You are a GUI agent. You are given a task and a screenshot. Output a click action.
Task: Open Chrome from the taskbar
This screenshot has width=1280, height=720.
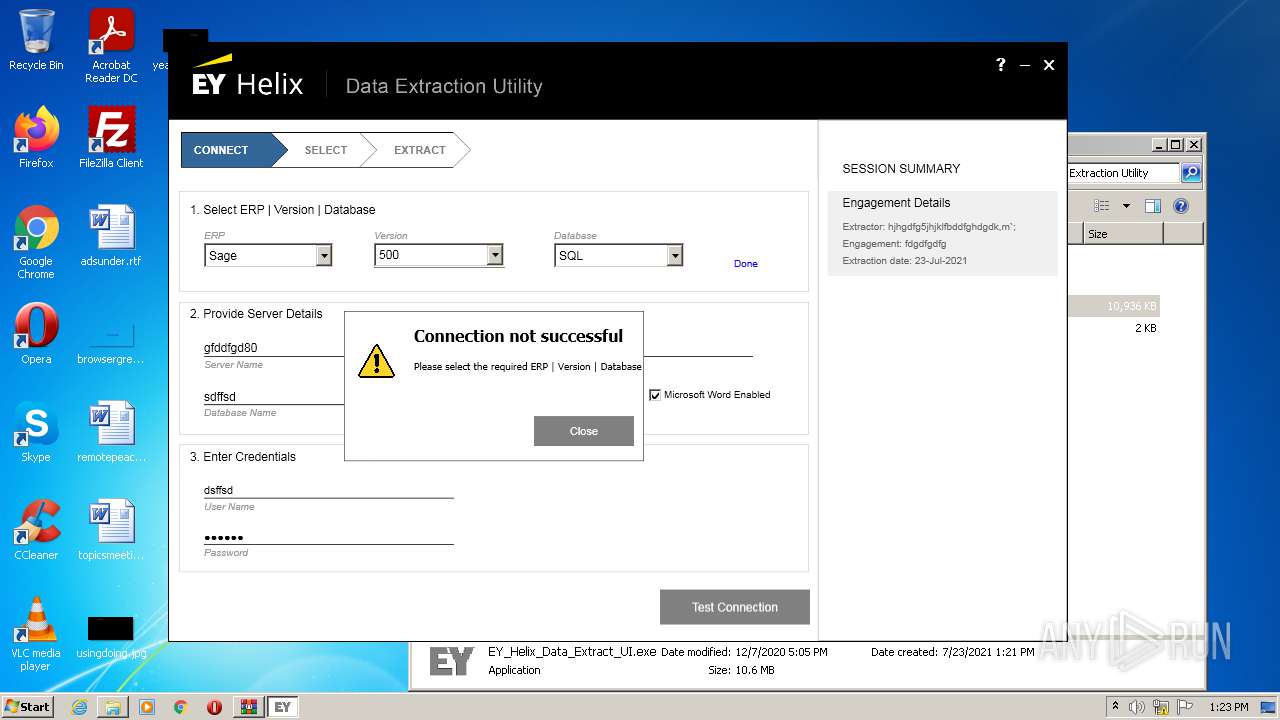(181, 707)
